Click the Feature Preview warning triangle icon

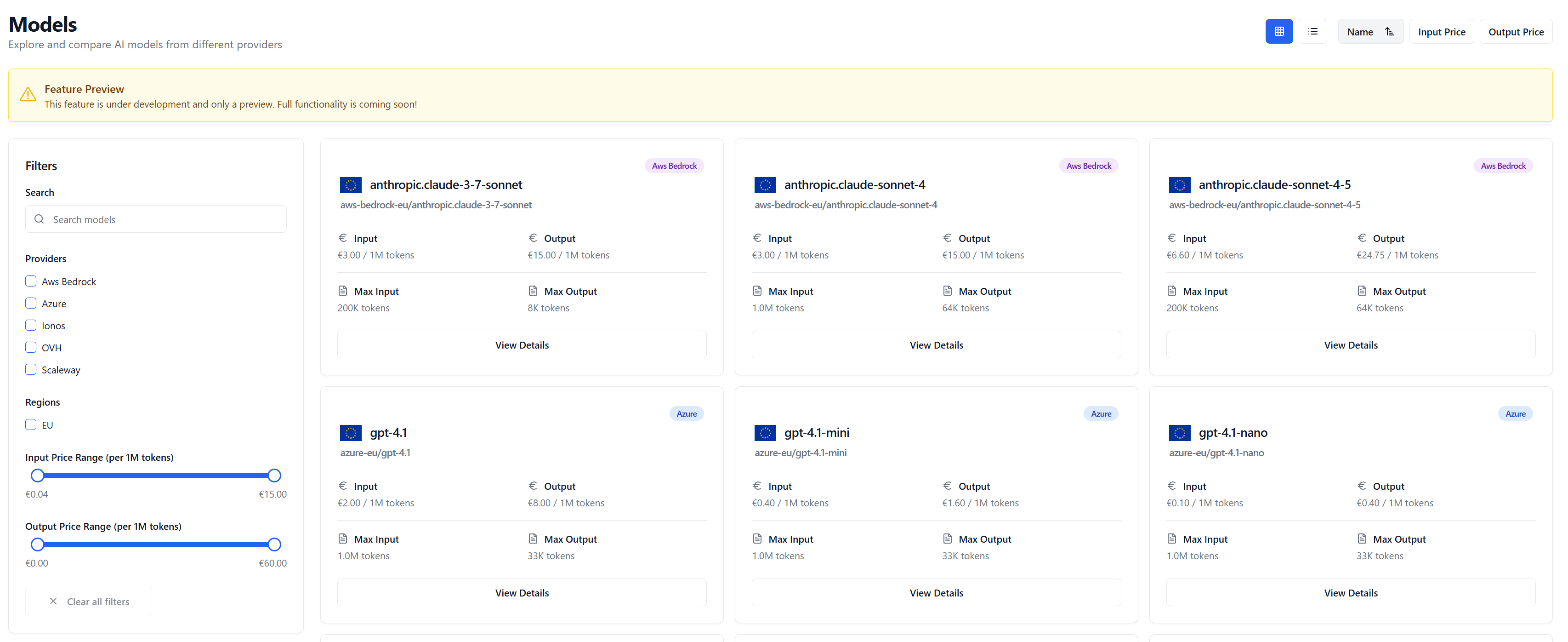pyautogui.click(x=28, y=94)
